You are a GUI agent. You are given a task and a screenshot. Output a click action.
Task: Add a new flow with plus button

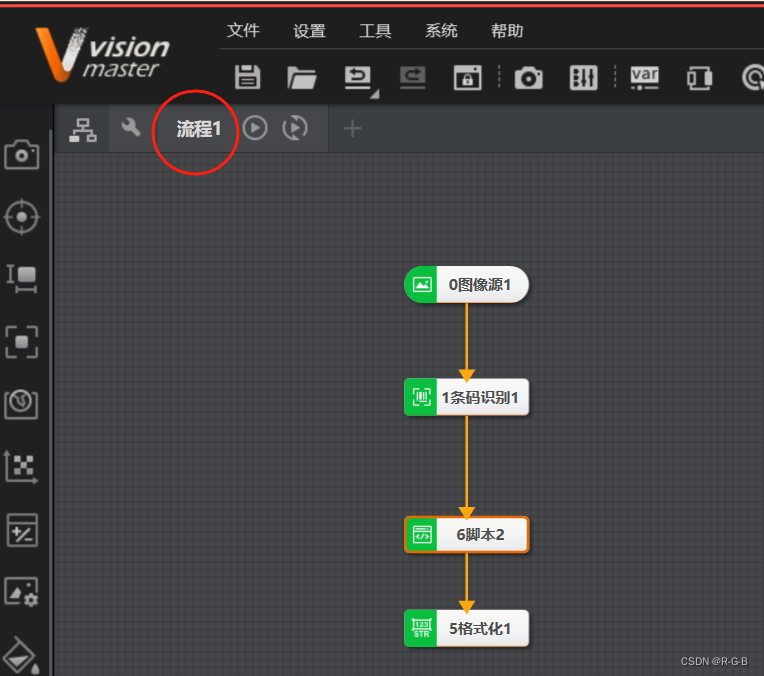[x=352, y=129]
